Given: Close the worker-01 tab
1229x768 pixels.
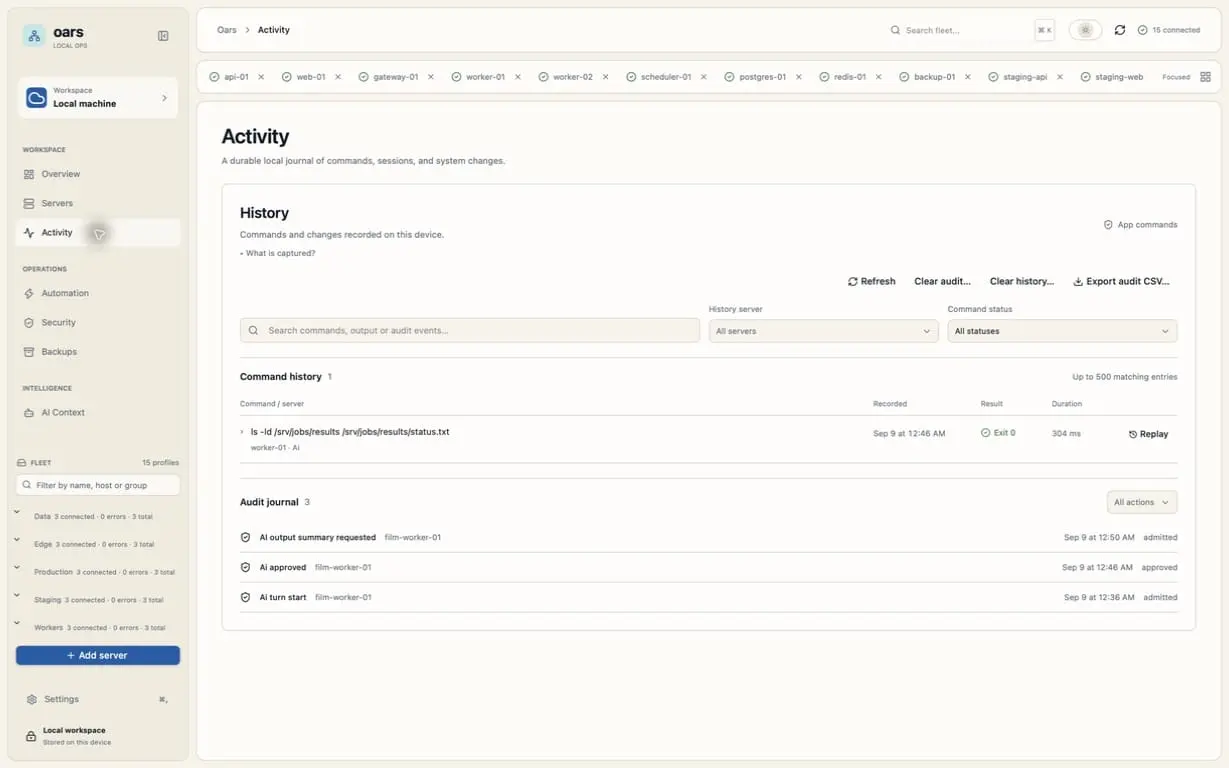Looking at the screenshot, I should click(518, 77).
